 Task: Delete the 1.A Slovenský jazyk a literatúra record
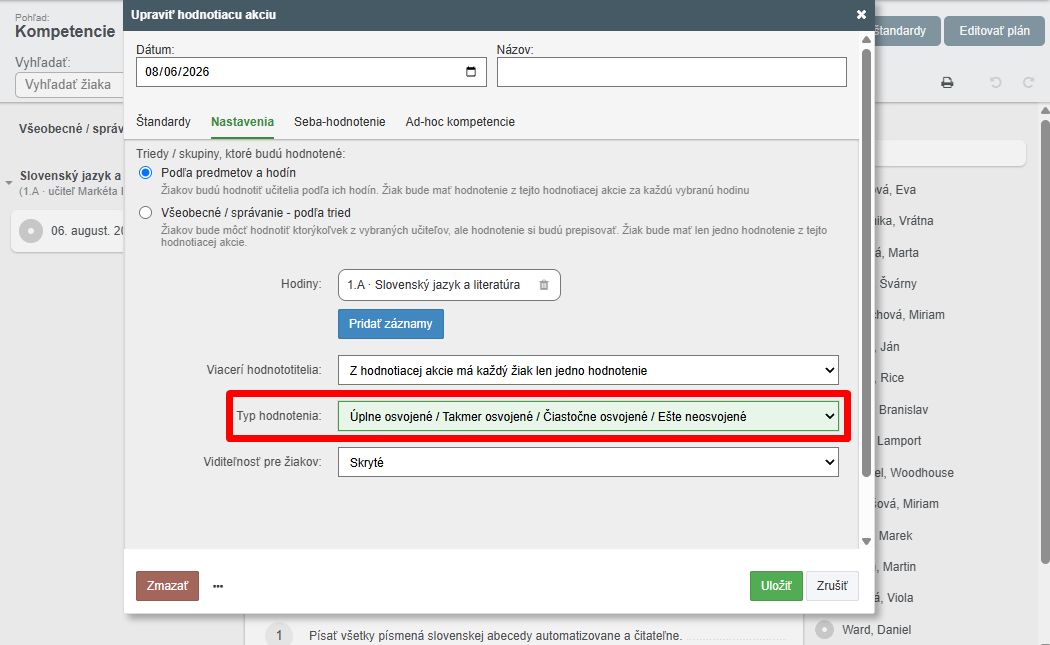(x=544, y=285)
